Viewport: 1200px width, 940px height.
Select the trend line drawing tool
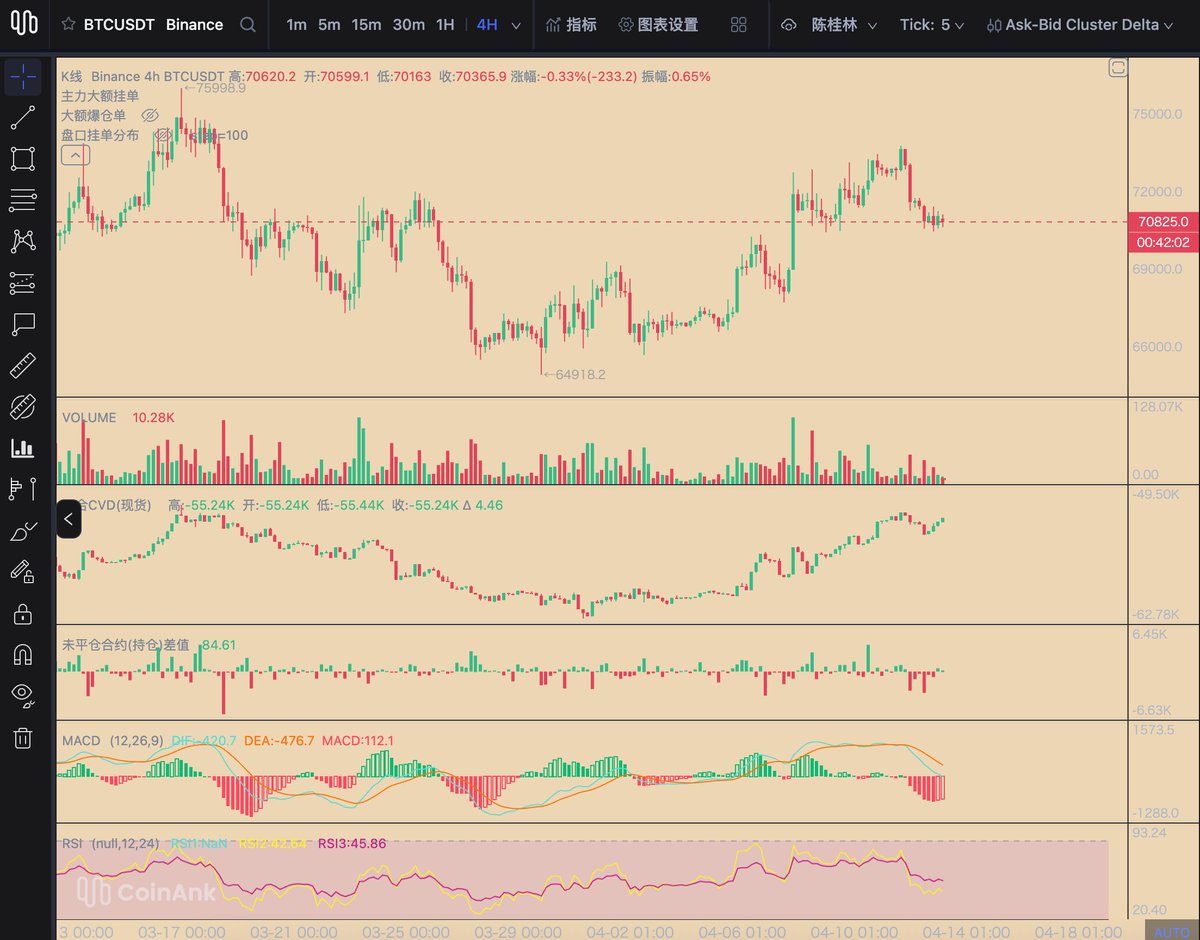22,118
